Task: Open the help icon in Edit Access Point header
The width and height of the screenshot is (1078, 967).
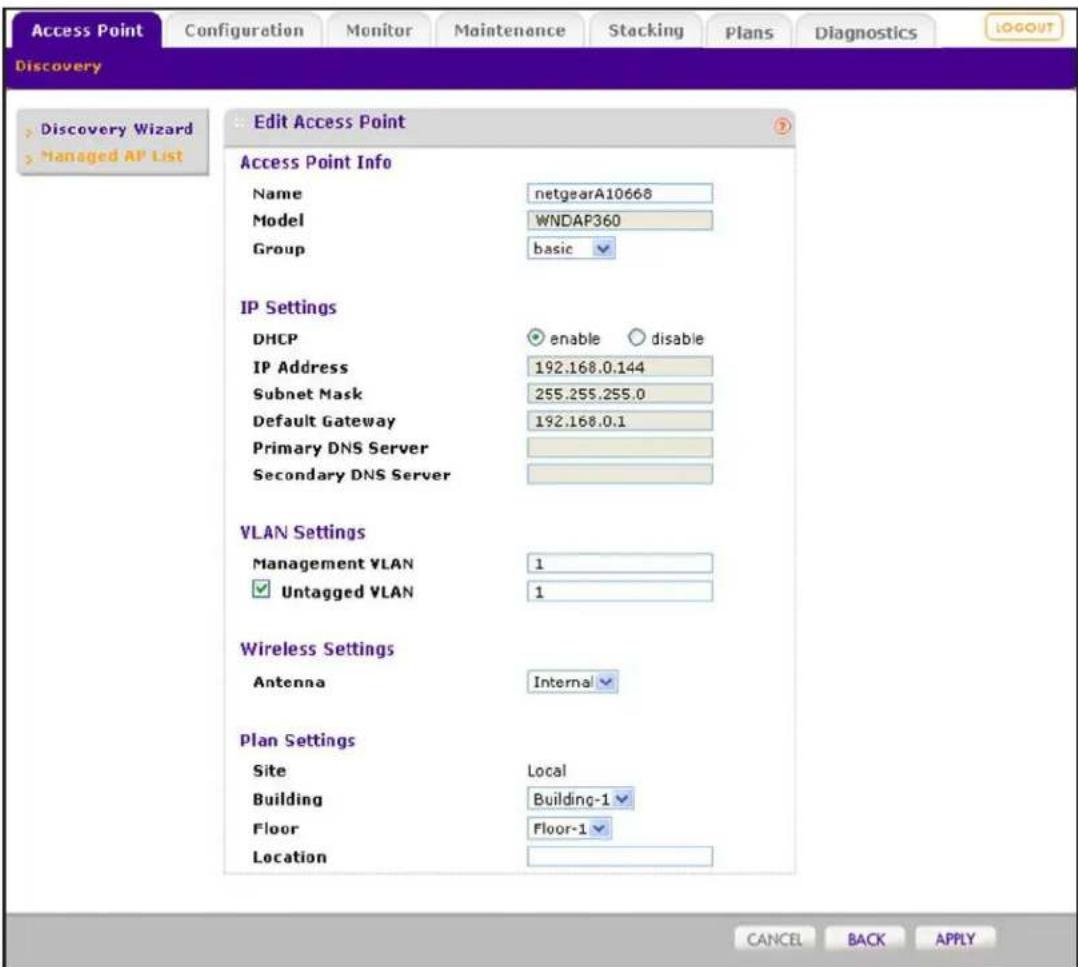Action: pos(782,126)
